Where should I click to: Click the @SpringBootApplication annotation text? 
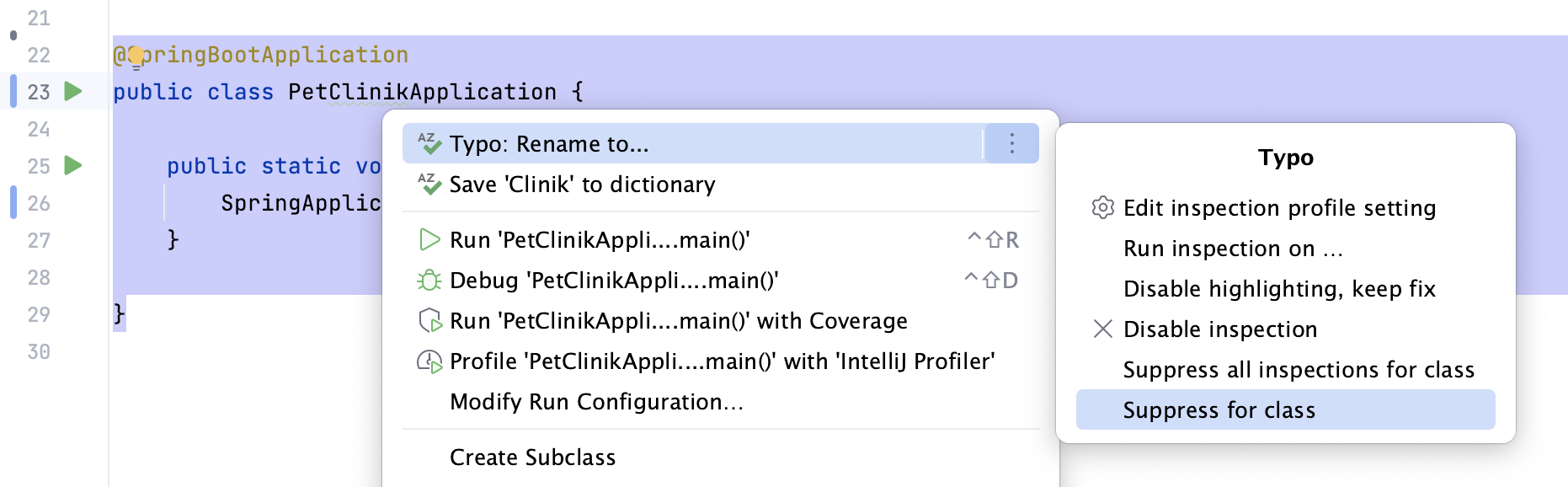261,55
